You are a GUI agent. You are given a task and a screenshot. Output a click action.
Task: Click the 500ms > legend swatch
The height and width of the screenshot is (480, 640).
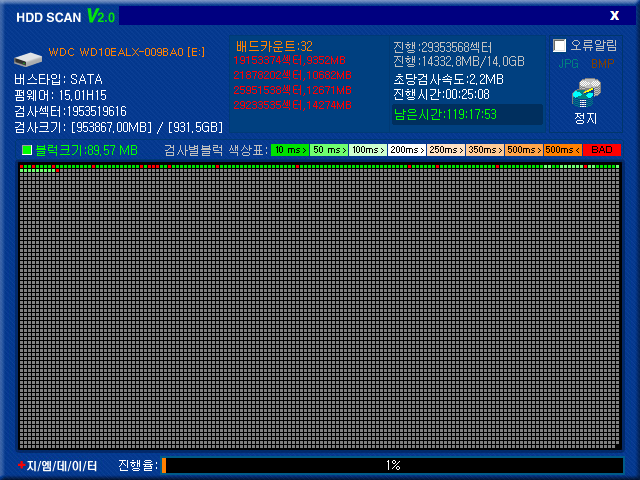[x=524, y=150]
